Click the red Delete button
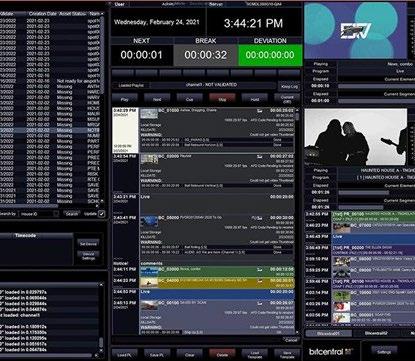Screen dimensions: 415x361 (222, 354)
